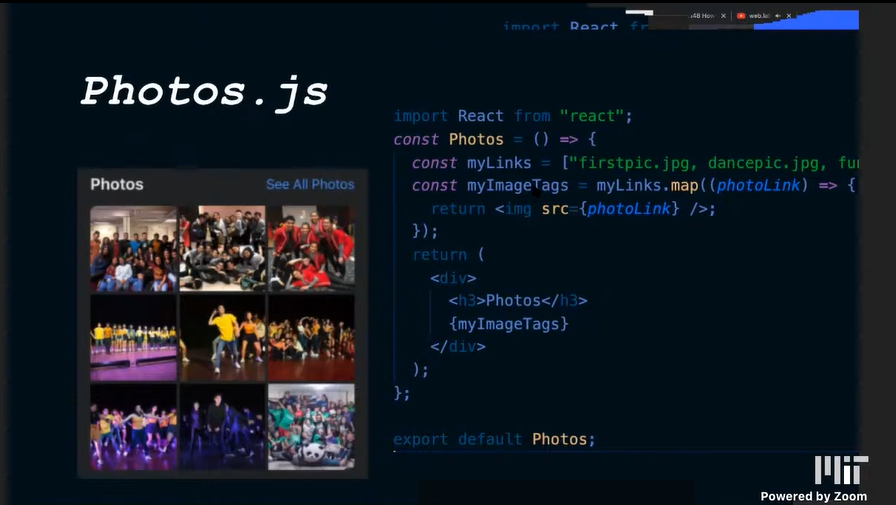This screenshot has width=896, height=505.
Task: Open the group sitting-on-floor photo thumbnail
Action: 222,249
